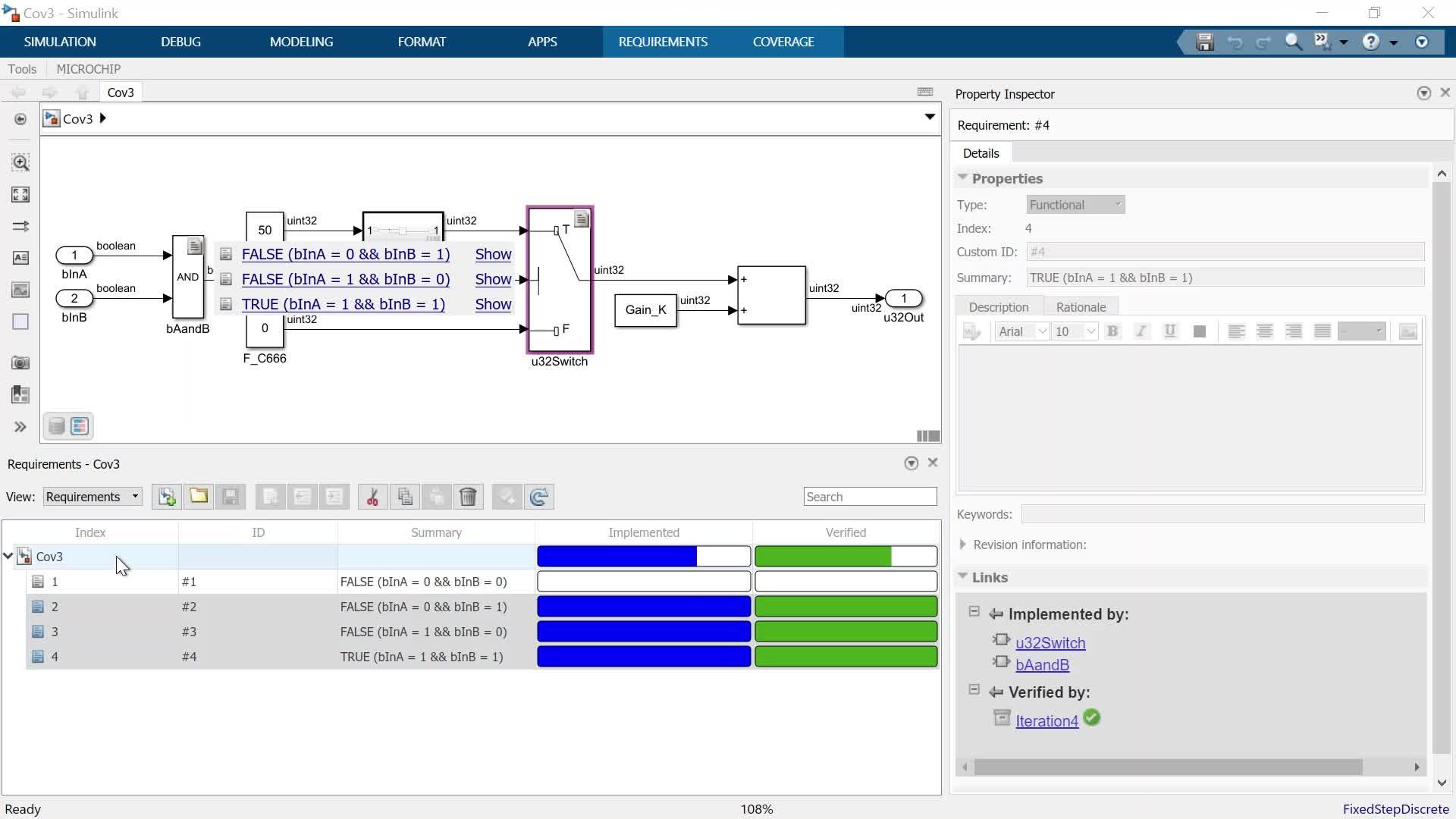The width and height of the screenshot is (1456, 819).
Task: Open the MODELING ribbon tab
Action: (302, 42)
